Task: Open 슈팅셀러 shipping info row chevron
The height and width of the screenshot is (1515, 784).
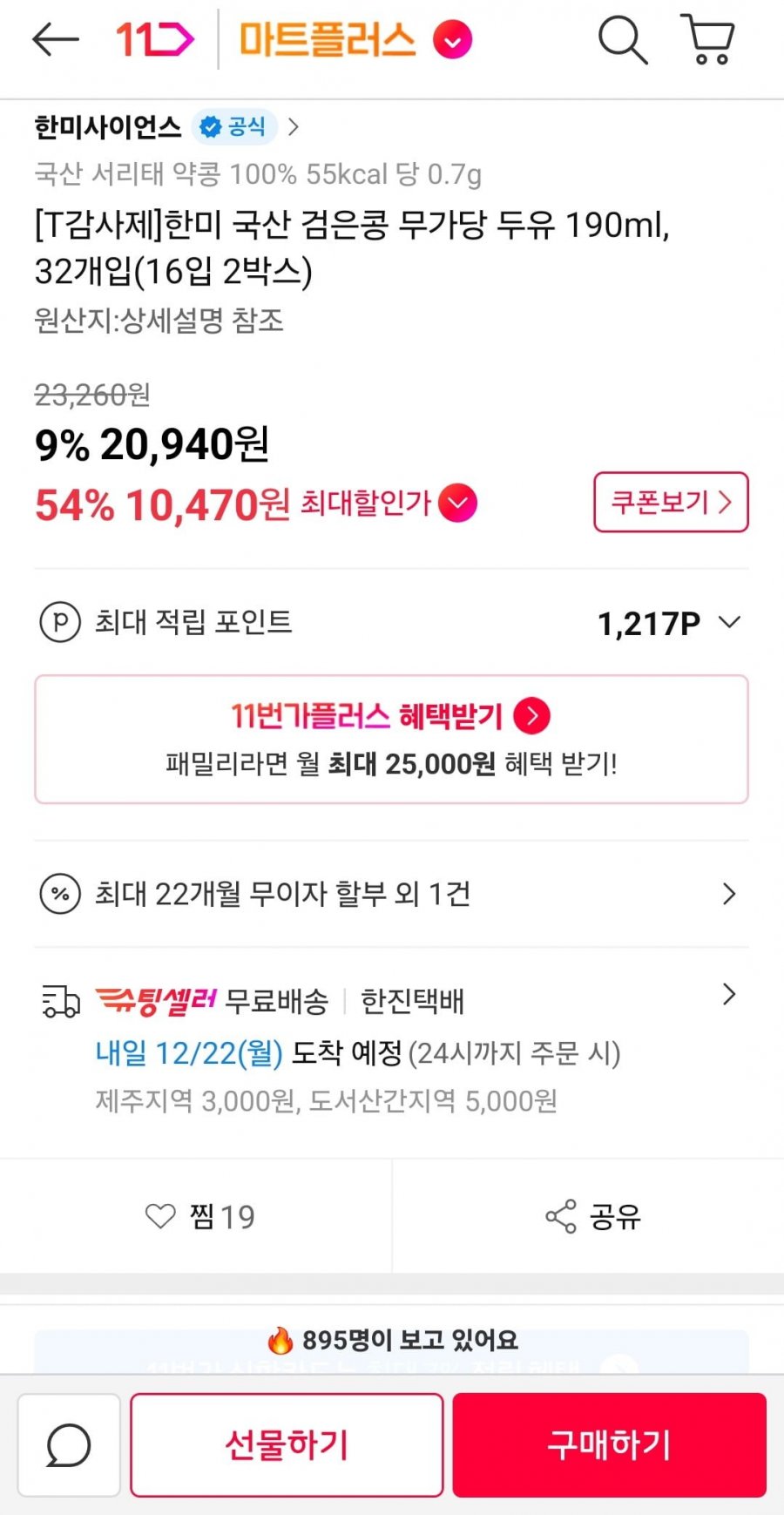Action: 730,995
